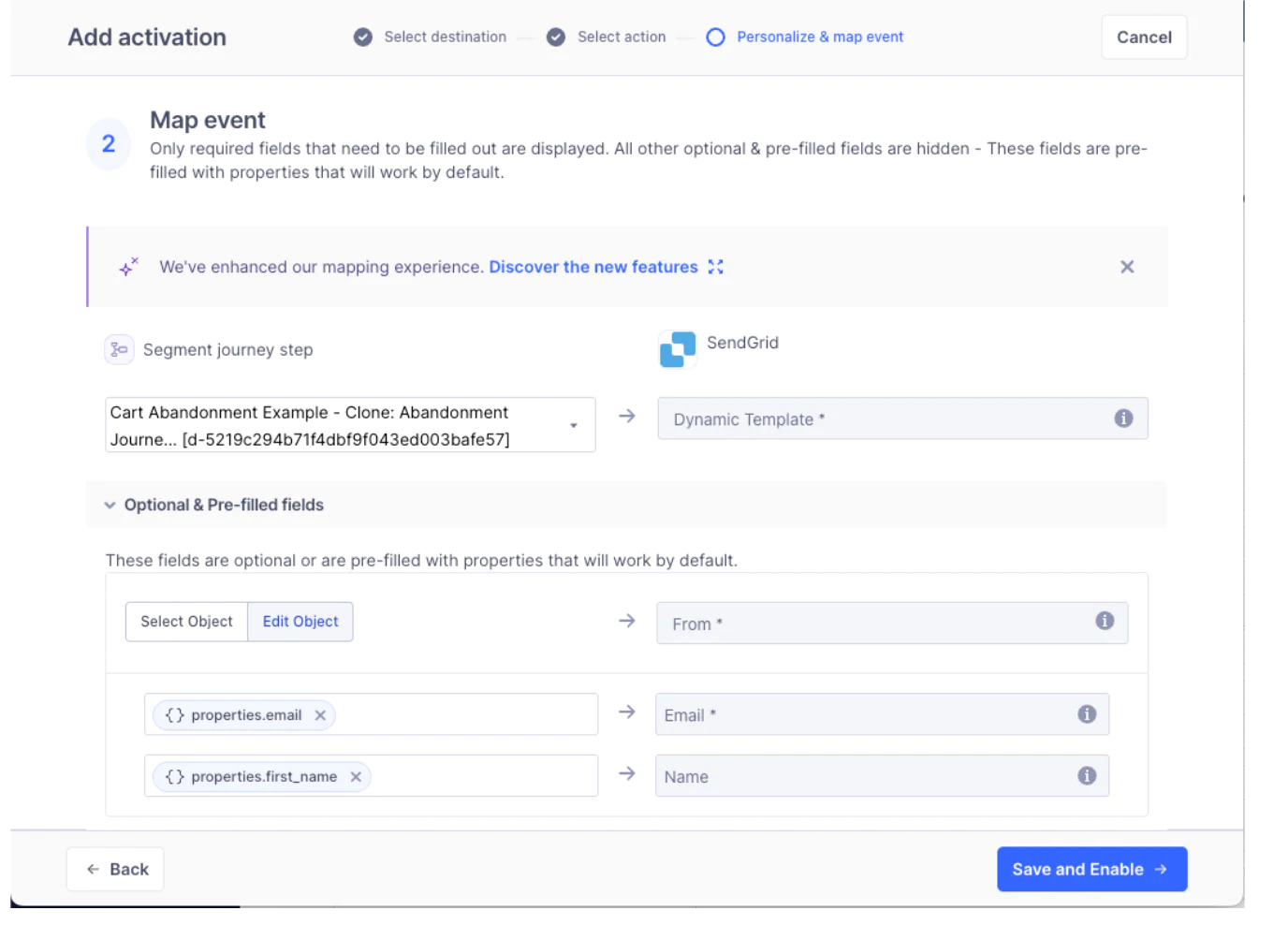Show info for the Email field
The width and height of the screenshot is (1288, 940).
[x=1087, y=714]
